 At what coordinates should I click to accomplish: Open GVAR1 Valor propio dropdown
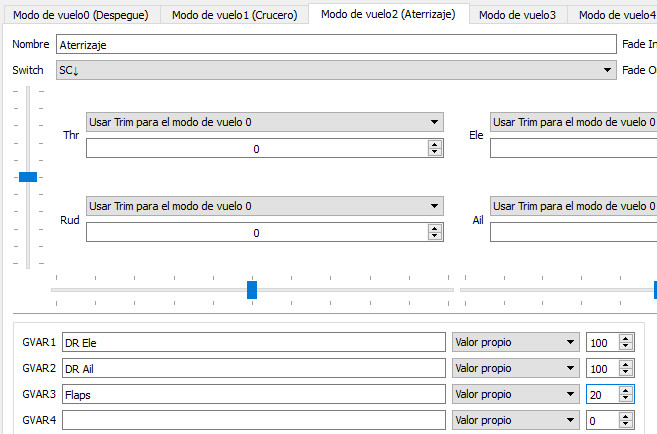[x=516, y=342]
